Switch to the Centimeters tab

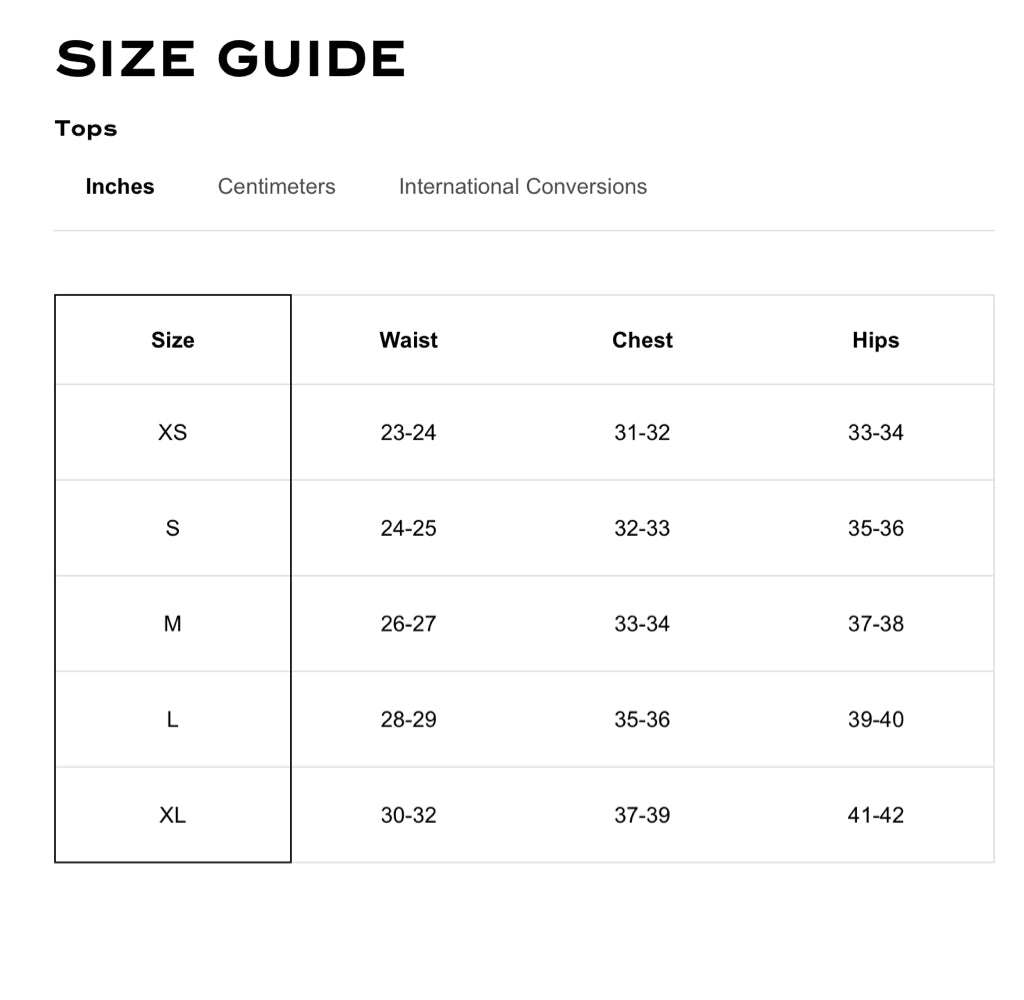click(276, 187)
